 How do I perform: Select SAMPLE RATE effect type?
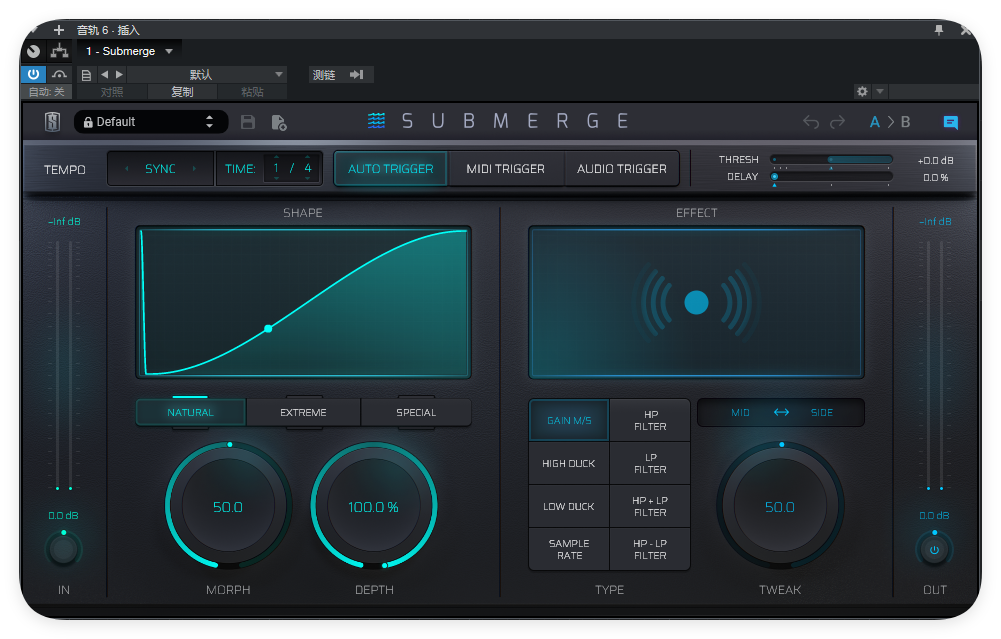(x=569, y=549)
